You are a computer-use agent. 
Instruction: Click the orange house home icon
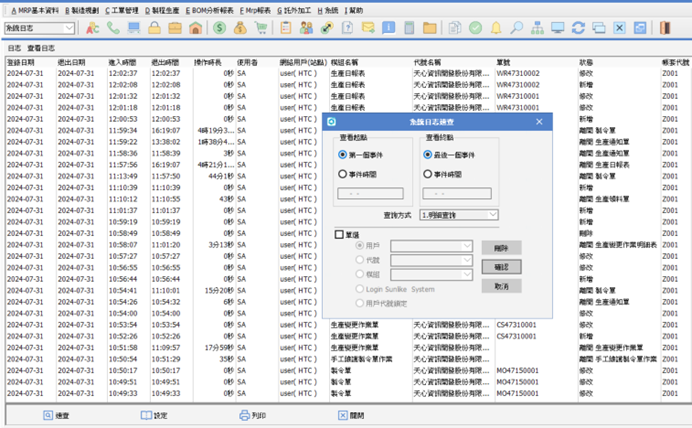coord(196,28)
